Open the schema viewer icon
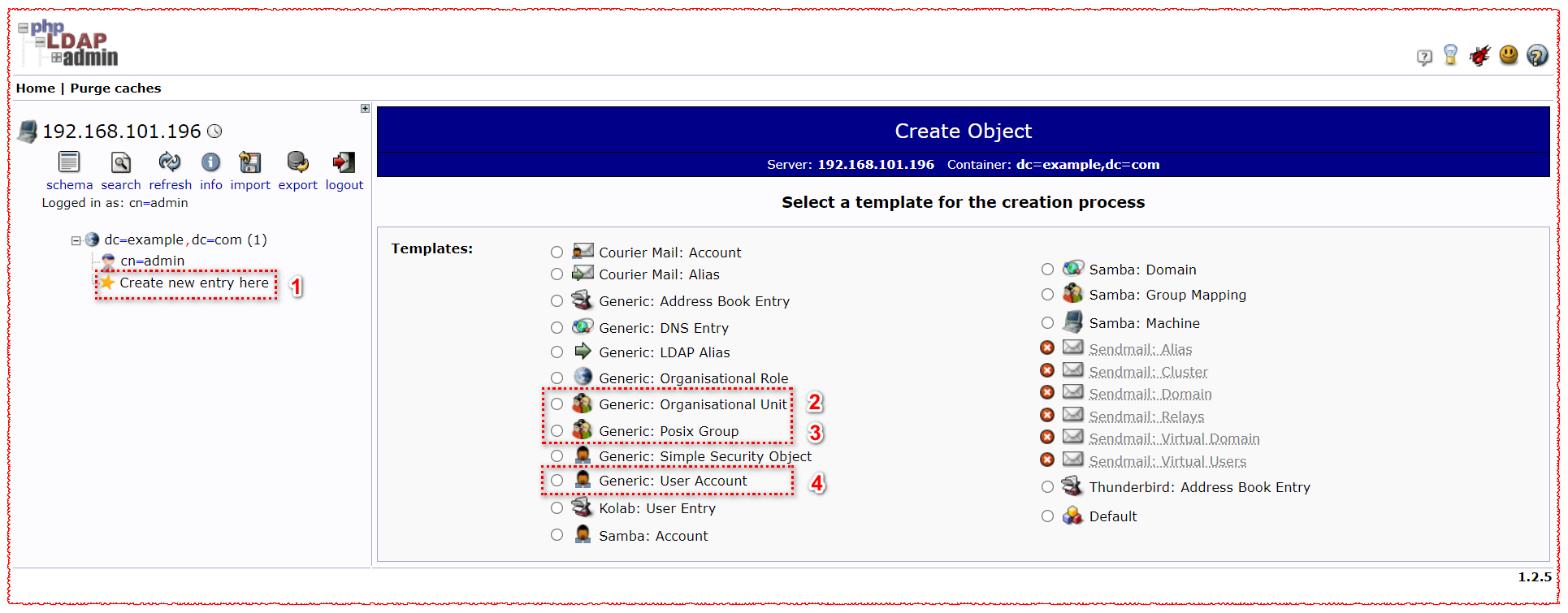 69,162
